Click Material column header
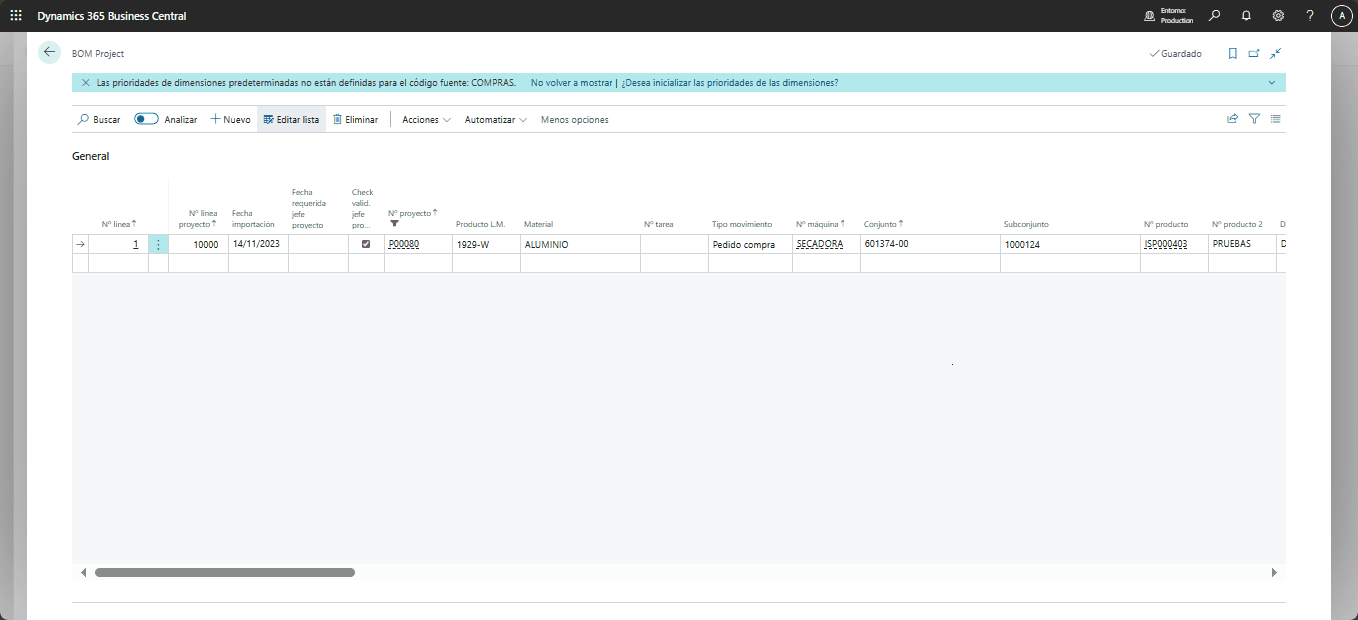 point(538,224)
